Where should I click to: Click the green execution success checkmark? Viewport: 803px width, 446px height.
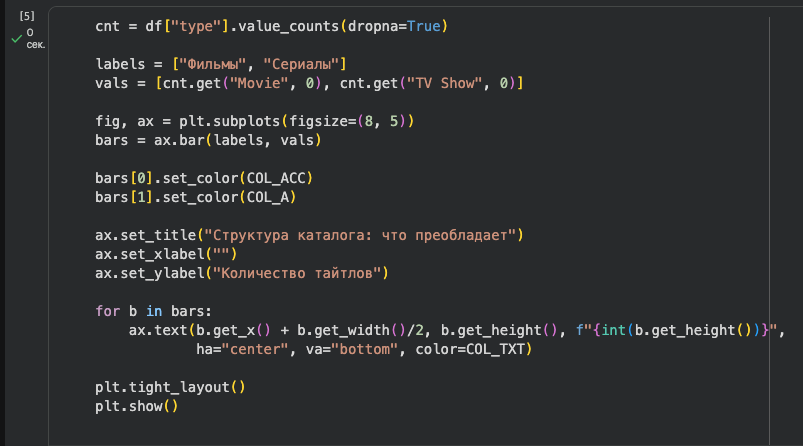(x=17, y=39)
